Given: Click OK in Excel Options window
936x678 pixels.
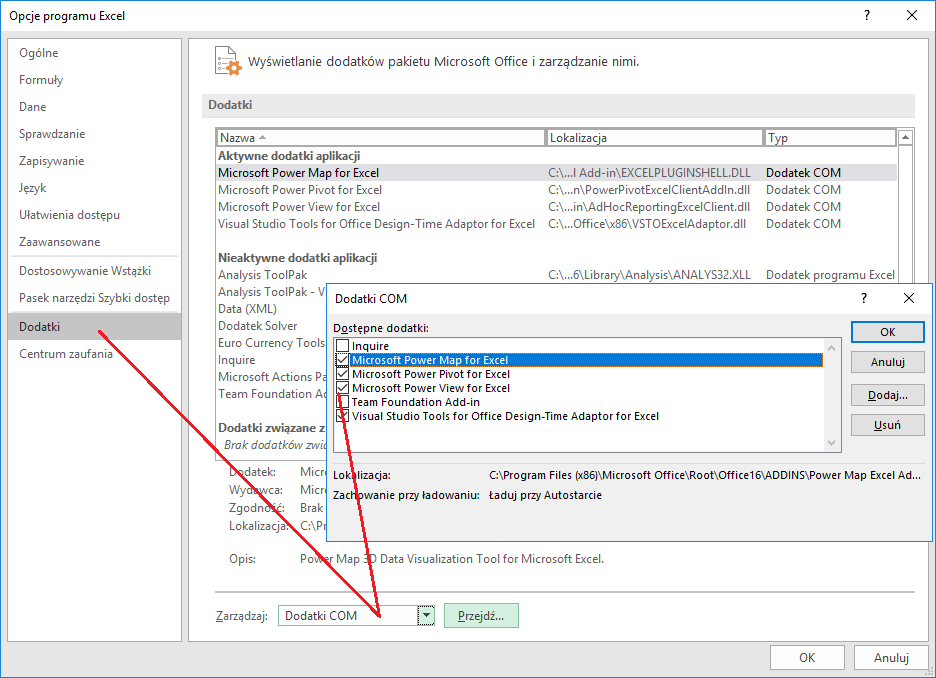Looking at the screenshot, I should click(x=807, y=657).
